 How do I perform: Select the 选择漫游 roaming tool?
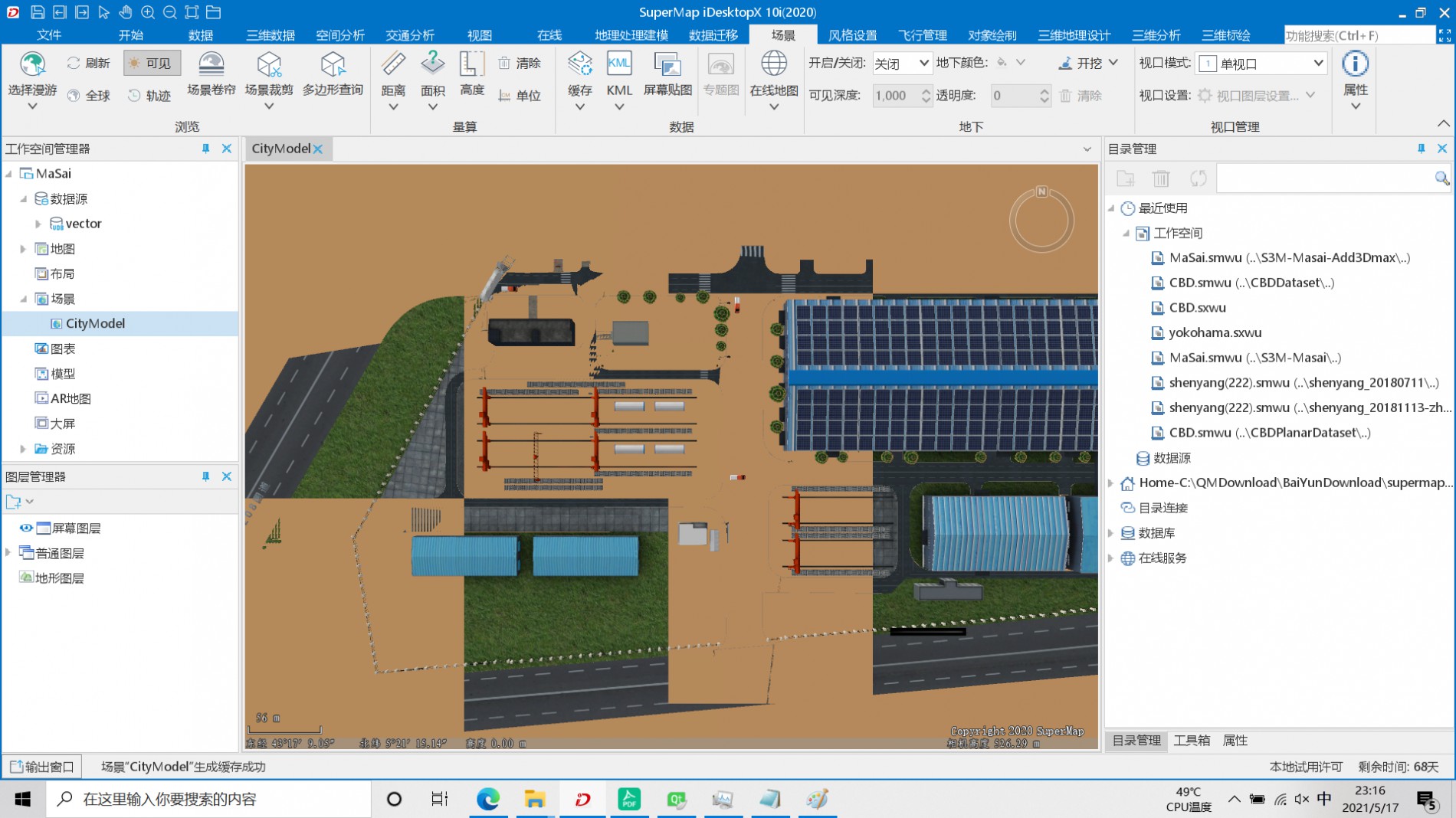coord(32,80)
